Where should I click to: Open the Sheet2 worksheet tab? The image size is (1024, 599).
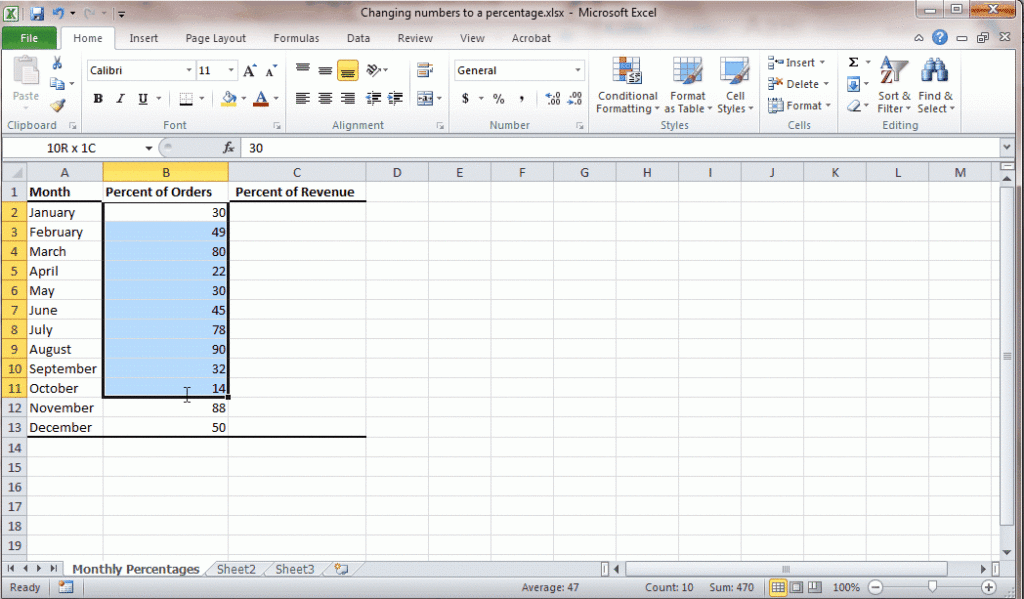[236, 569]
